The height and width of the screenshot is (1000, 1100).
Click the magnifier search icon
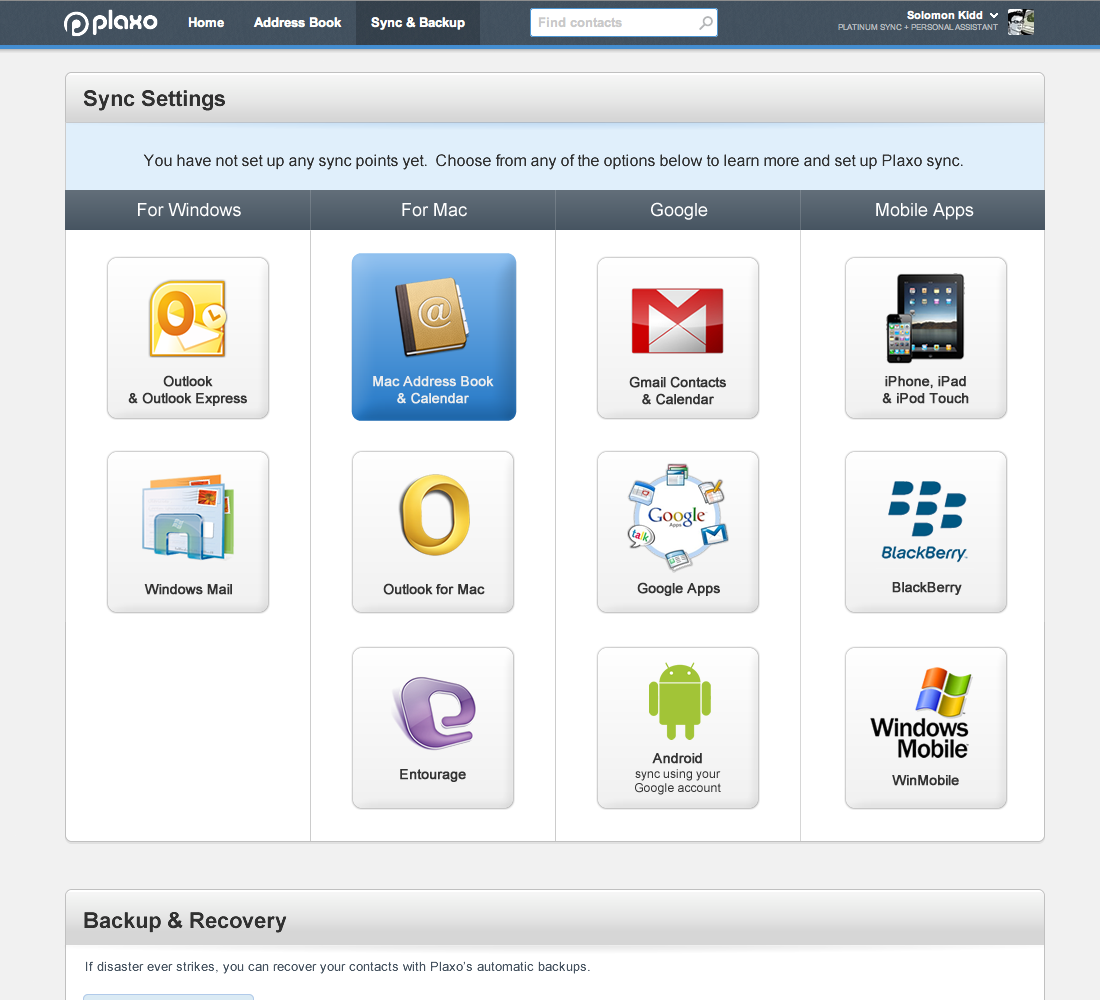[x=706, y=22]
